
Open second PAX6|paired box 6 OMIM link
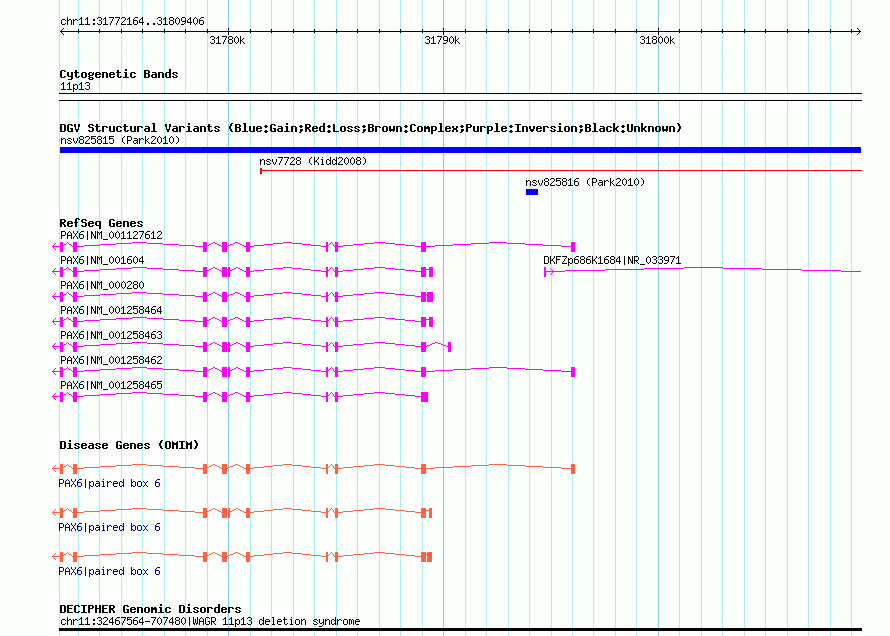(x=110, y=527)
